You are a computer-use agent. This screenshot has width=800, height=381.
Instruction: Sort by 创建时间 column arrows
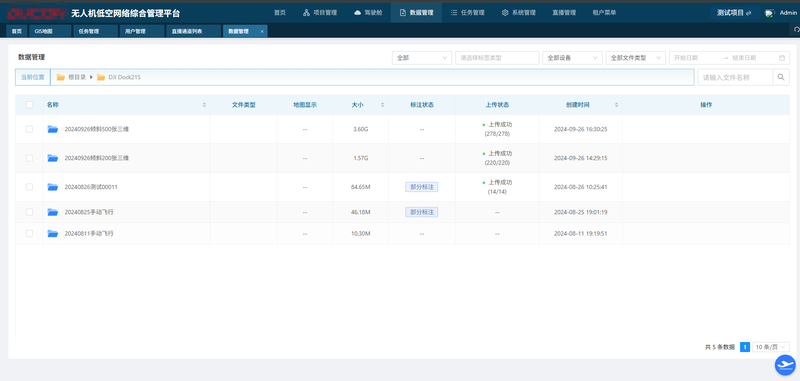pyautogui.click(x=616, y=105)
